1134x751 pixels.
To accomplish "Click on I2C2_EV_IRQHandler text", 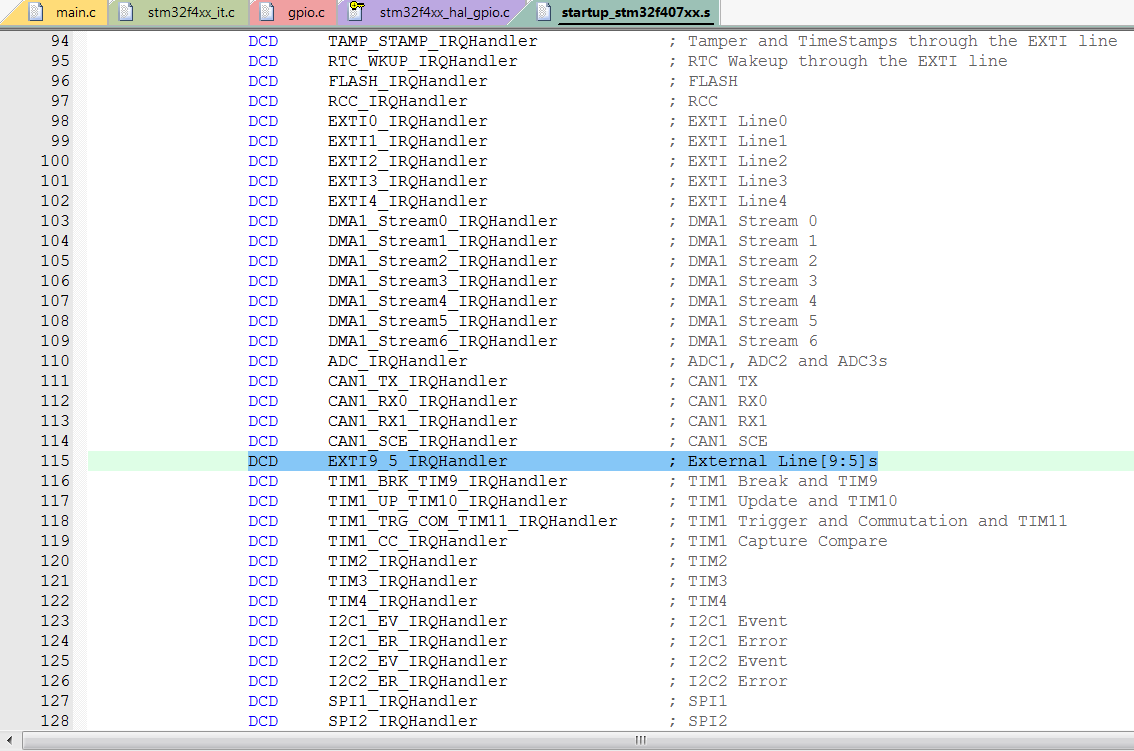I will (417, 661).
